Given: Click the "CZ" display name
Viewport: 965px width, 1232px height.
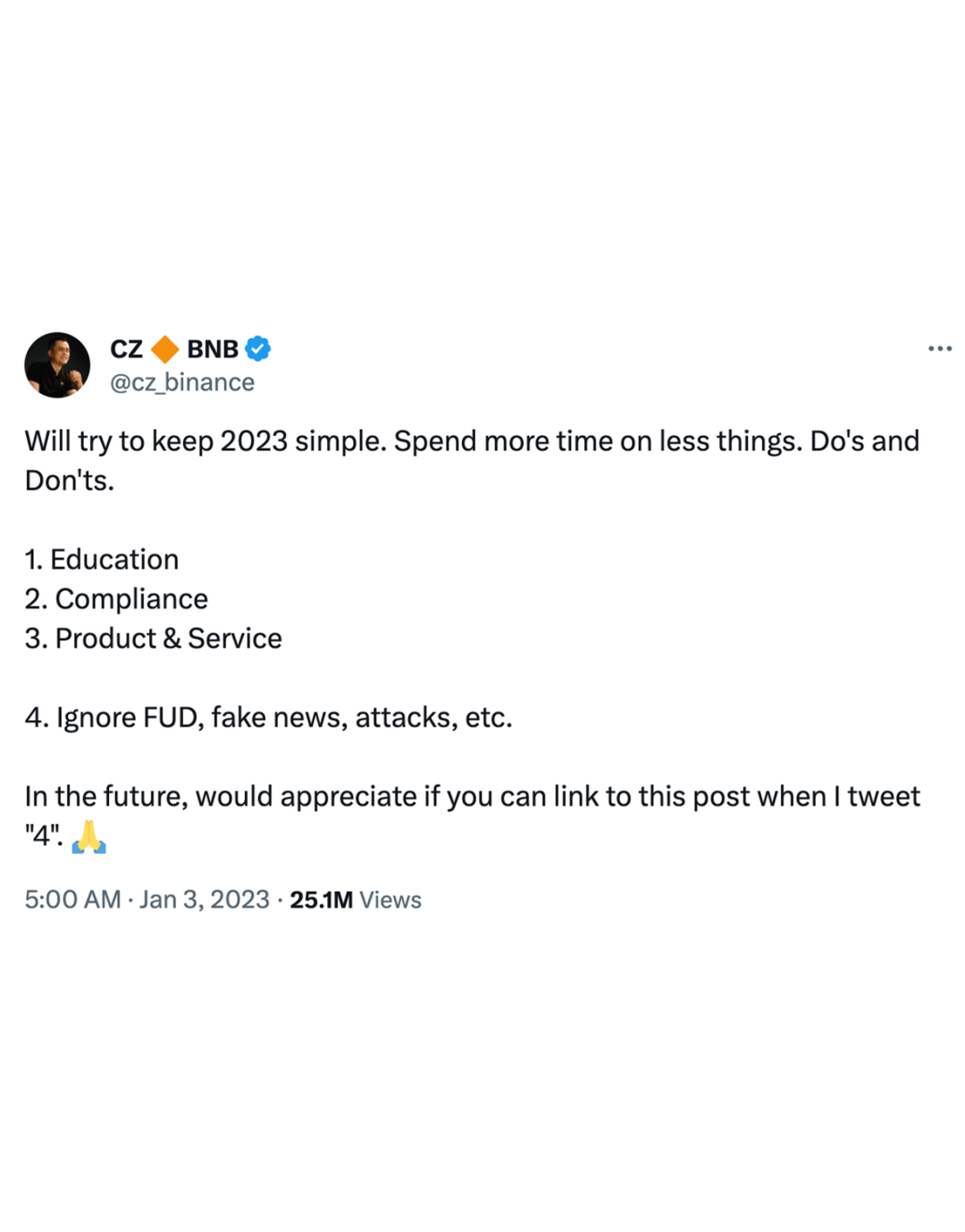Looking at the screenshot, I should click(126, 349).
